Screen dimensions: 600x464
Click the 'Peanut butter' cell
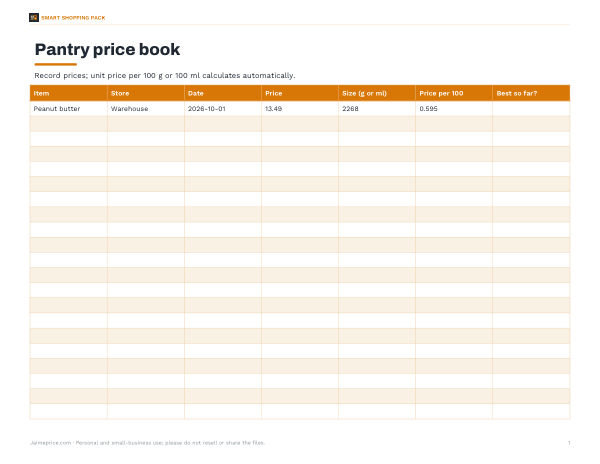(68, 109)
